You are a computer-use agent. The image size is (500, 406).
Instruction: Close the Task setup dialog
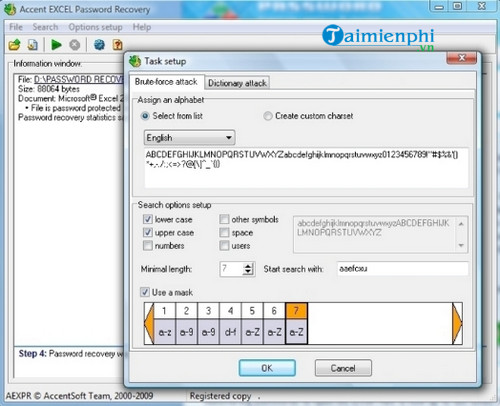[462, 58]
